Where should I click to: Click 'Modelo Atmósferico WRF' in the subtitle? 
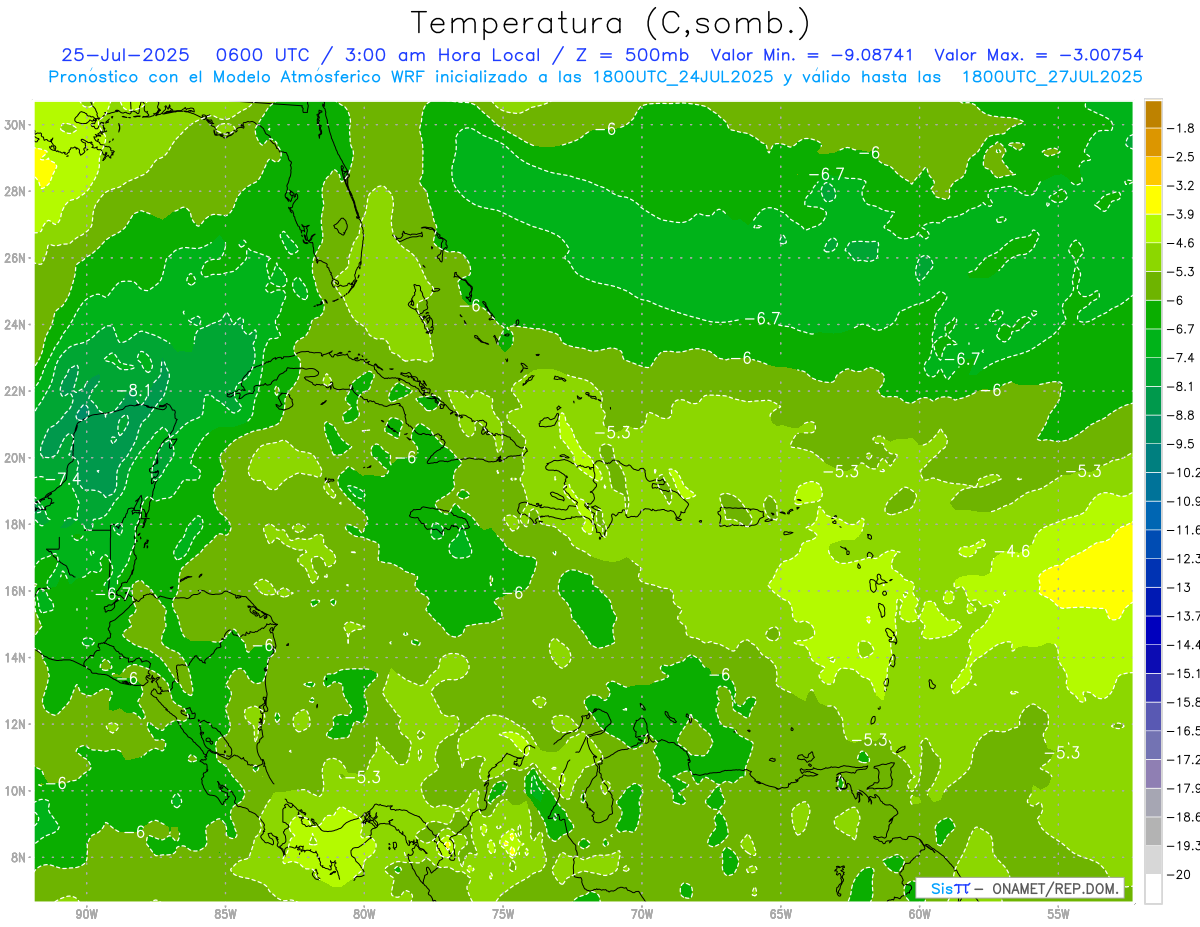click(x=301, y=76)
